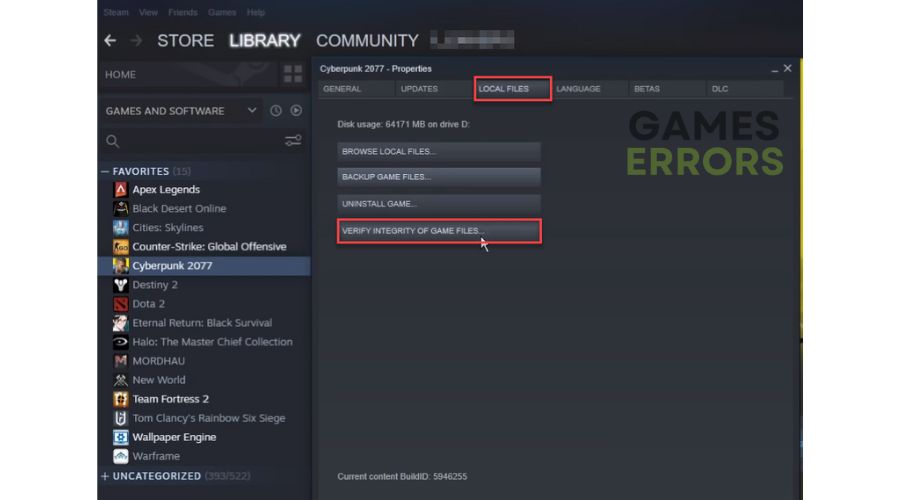This screenshot has width=900, height=500.
Task: Click the MORDHAU game icon
Action: pos(121,361)
